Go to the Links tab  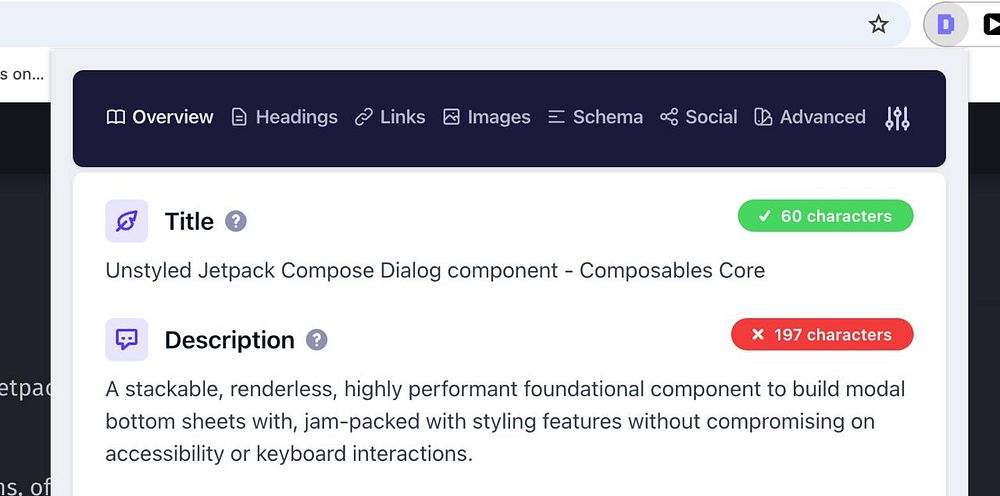point(390,117)
